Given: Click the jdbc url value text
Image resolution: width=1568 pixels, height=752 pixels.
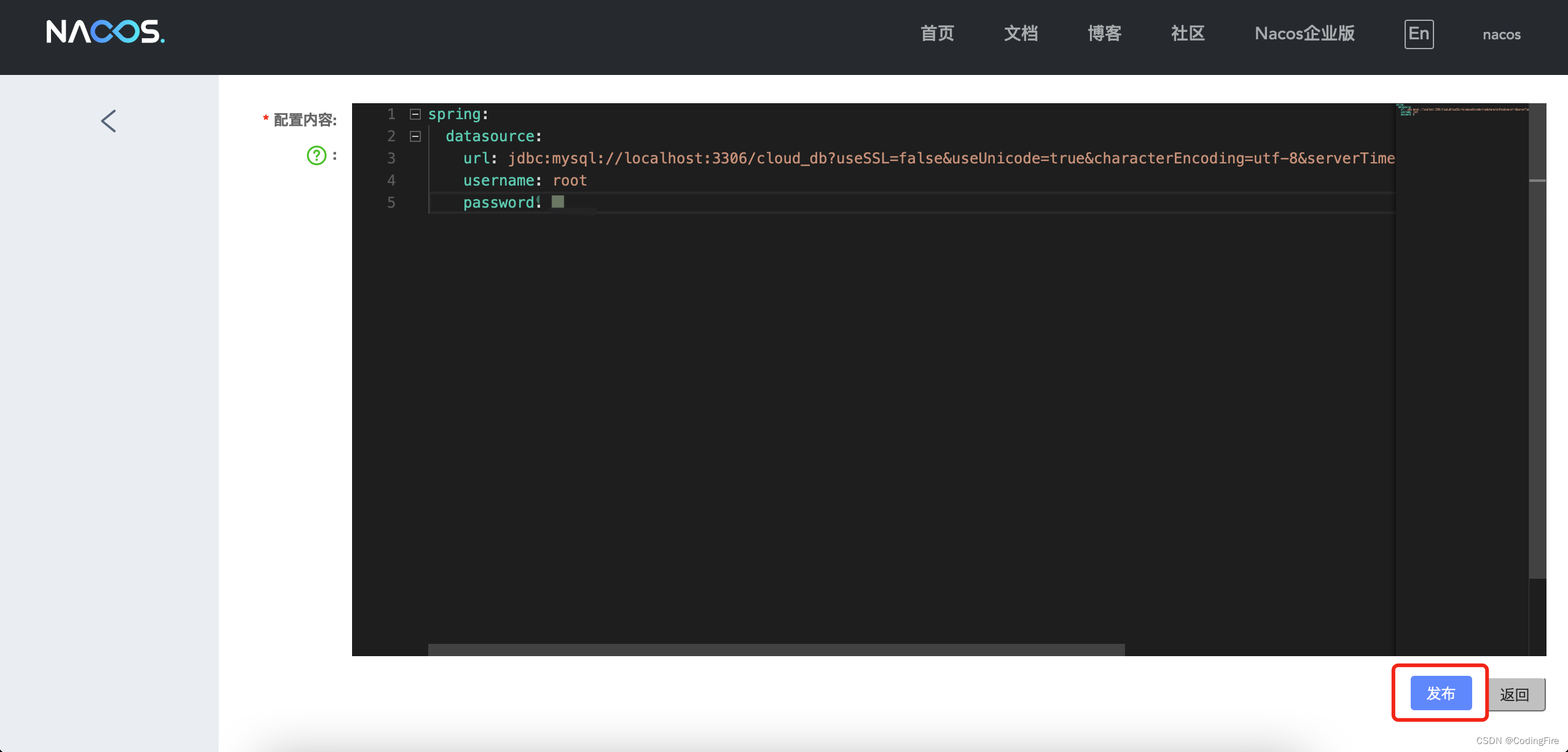Looking at the screenshot, I should (951, 159).
